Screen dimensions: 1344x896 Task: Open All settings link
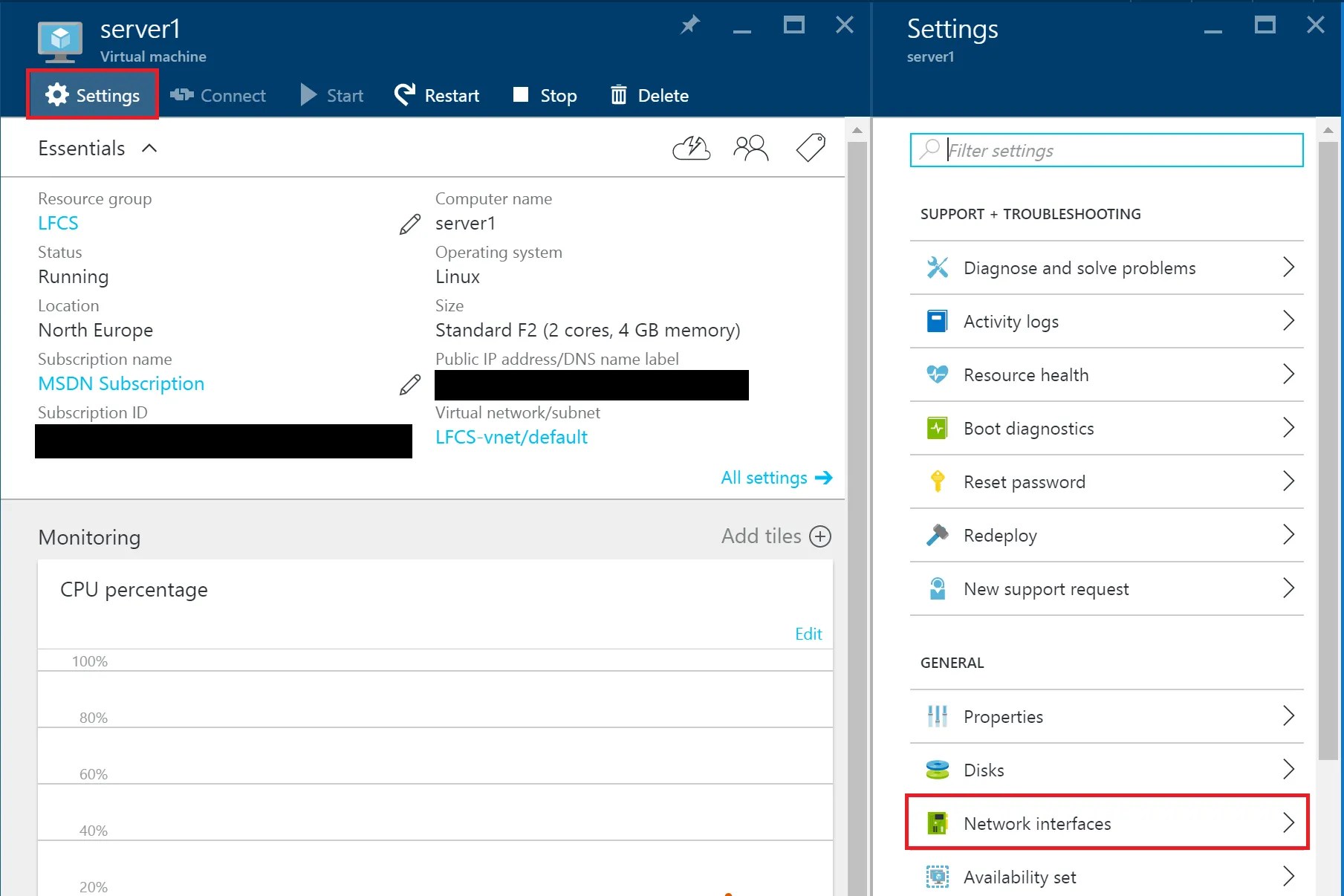[776, 478]
